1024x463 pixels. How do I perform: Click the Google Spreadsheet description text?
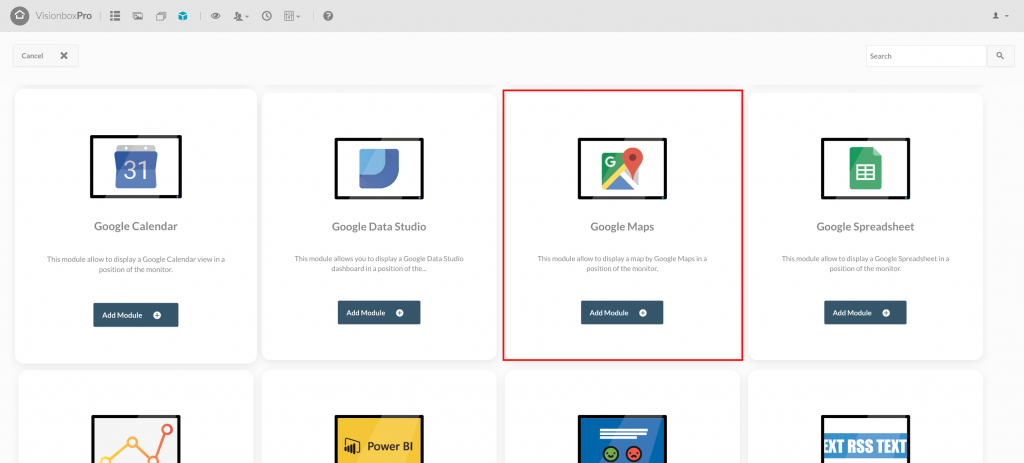pyautogui.click(x=865, y=263)
